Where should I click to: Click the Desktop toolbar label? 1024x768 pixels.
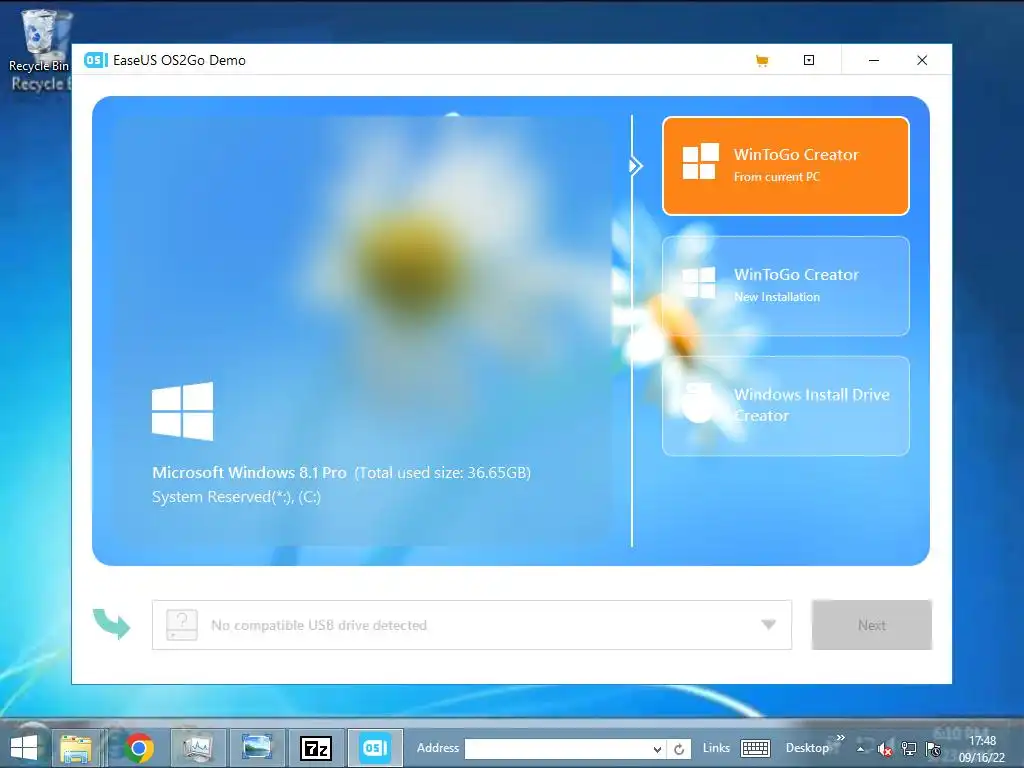807,748
